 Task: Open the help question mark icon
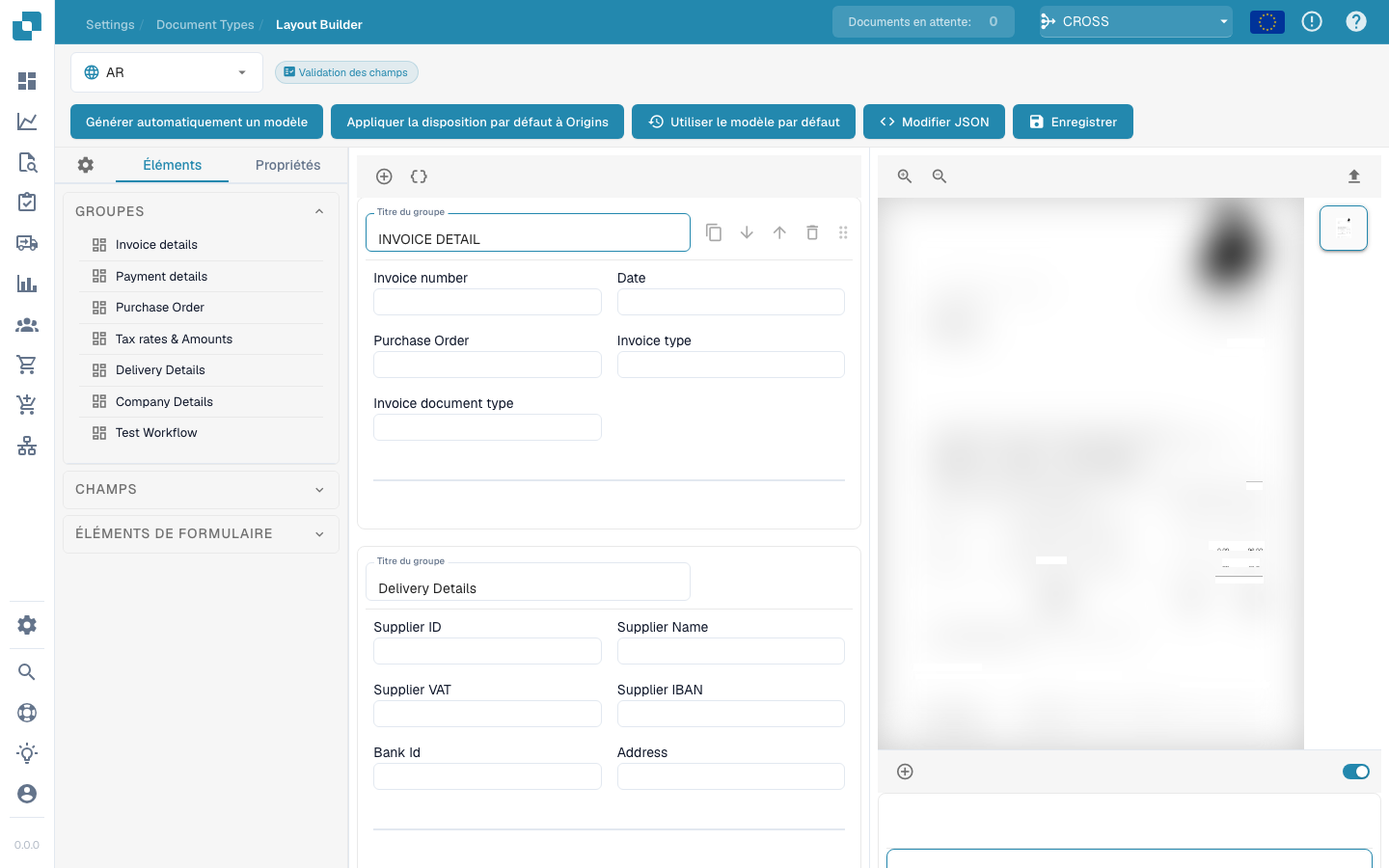point(1356,21)
